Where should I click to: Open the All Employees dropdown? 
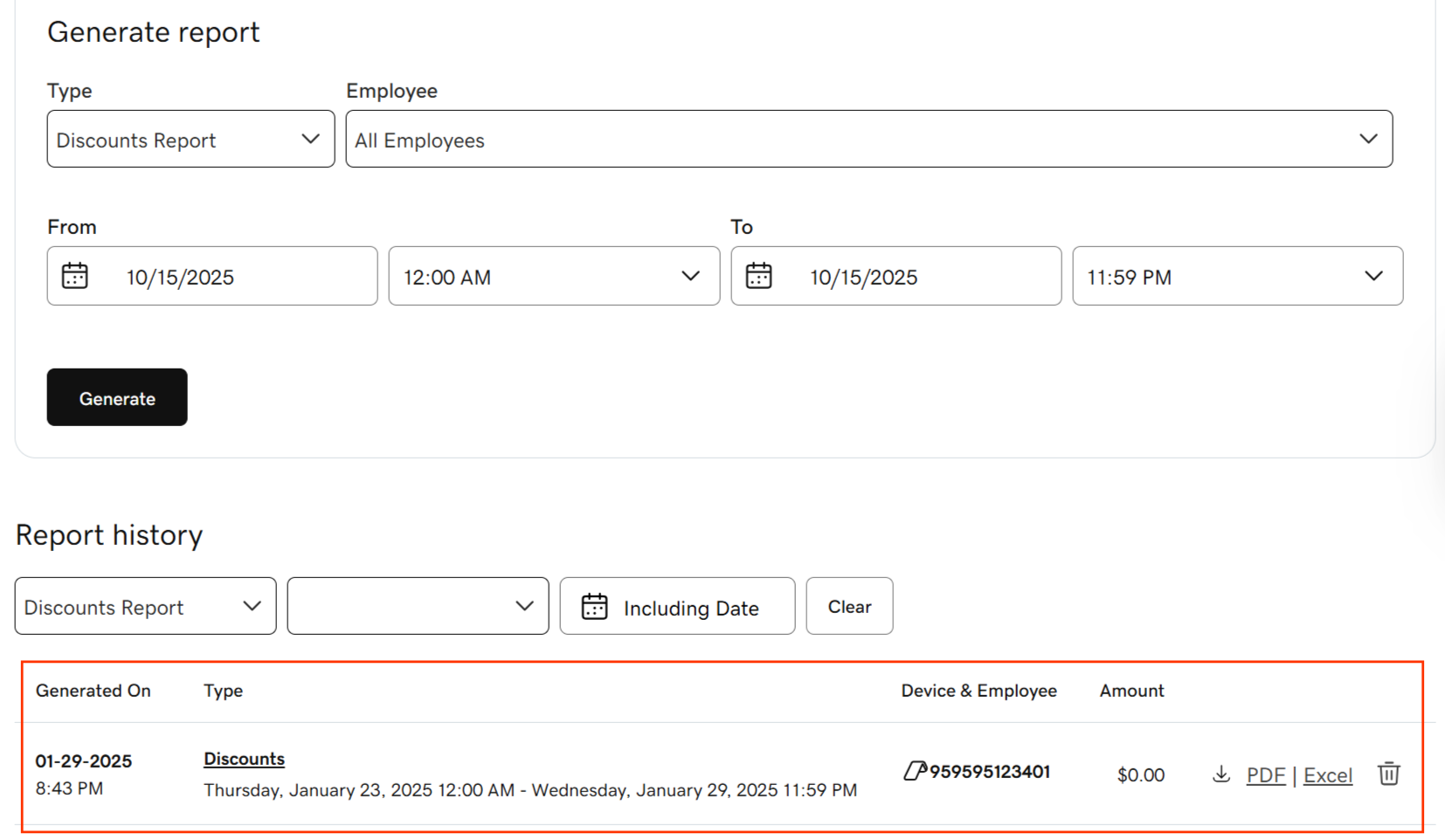(x=868, y=139)
